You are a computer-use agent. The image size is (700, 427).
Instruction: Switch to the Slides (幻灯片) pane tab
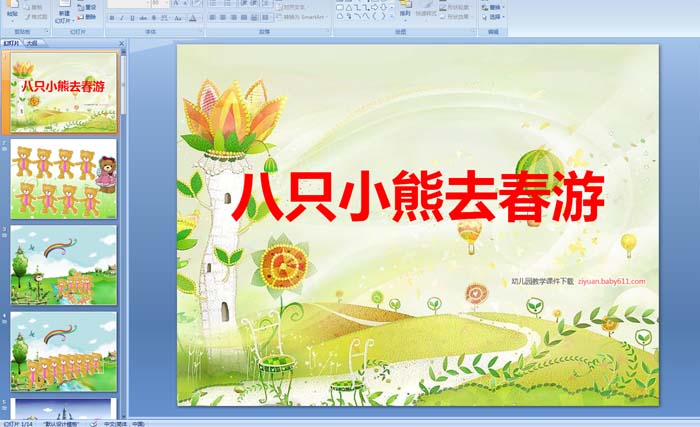coord(11,43)
